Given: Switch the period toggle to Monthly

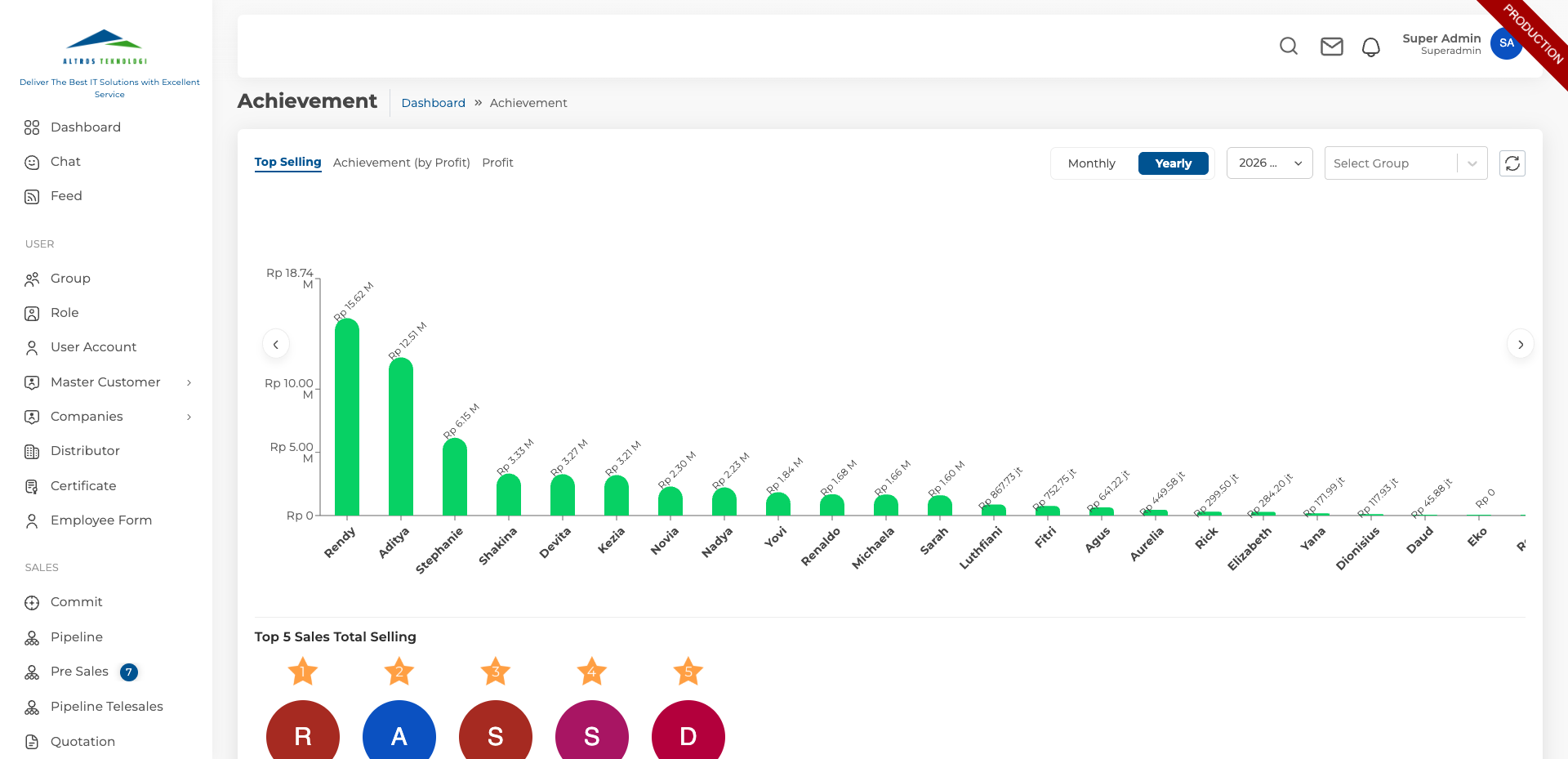Looking at the screenshot, I should click(1091, 163).
